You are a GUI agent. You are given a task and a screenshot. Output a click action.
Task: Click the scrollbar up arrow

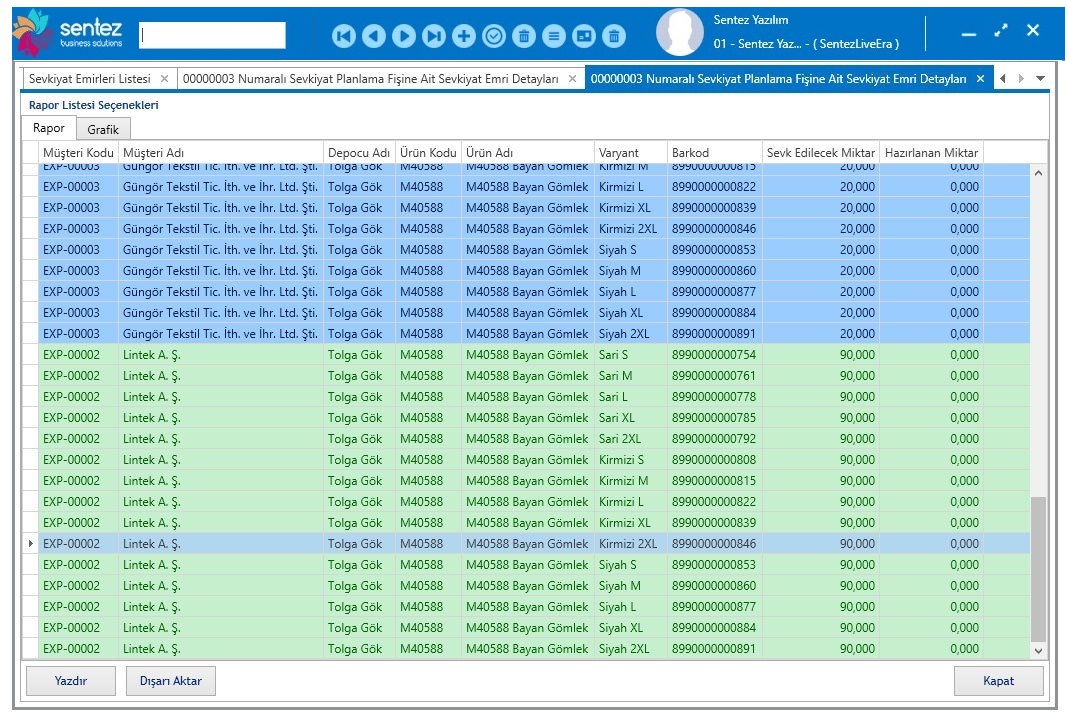point(1038,173)
